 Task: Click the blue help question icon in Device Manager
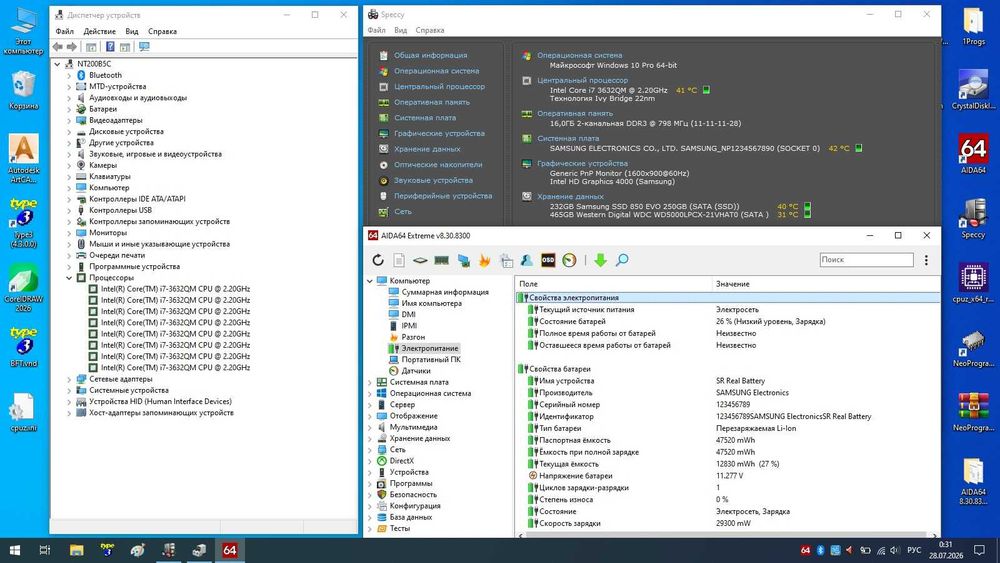pos(110,47)
